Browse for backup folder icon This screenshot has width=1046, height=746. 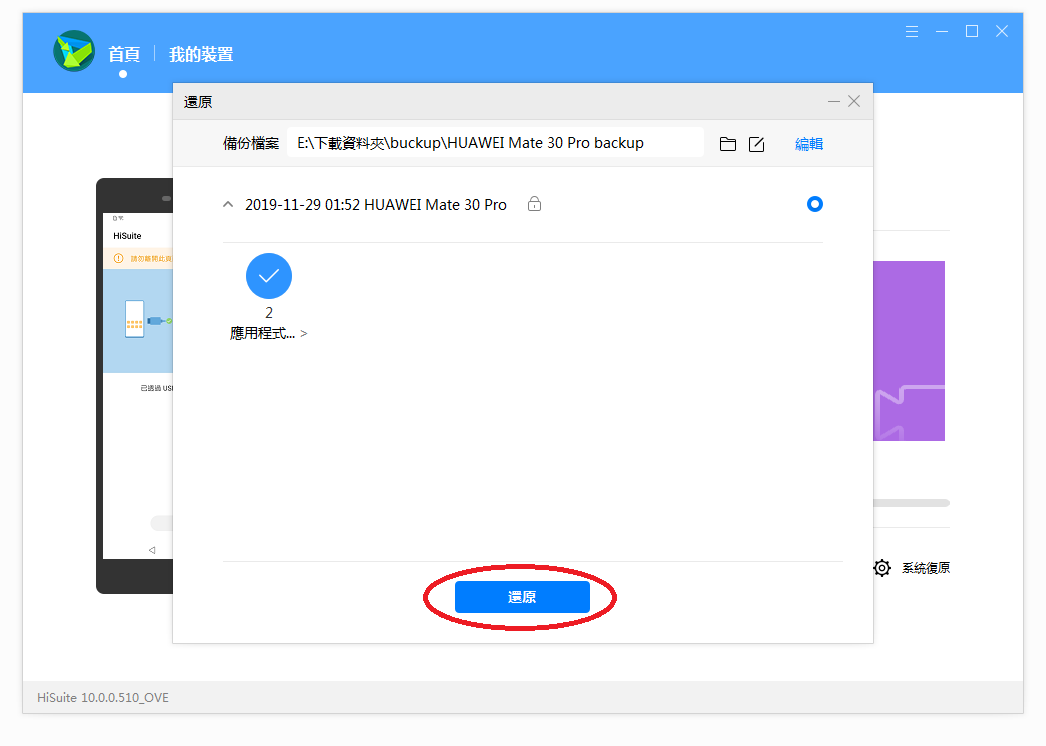(x=728, y=144)
